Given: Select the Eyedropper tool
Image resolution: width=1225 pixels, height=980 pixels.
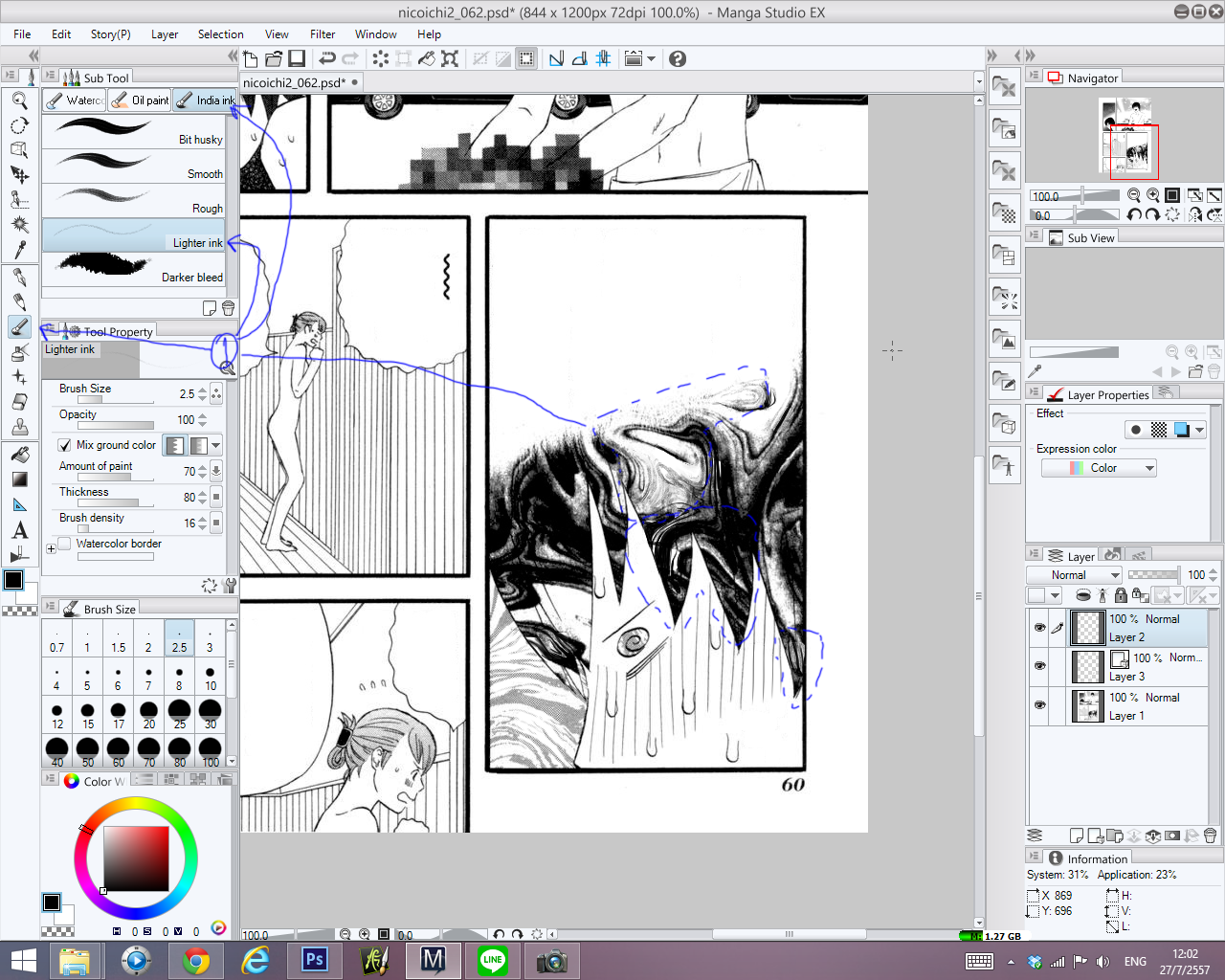Looking at the screenshot, I should [19, 249].
